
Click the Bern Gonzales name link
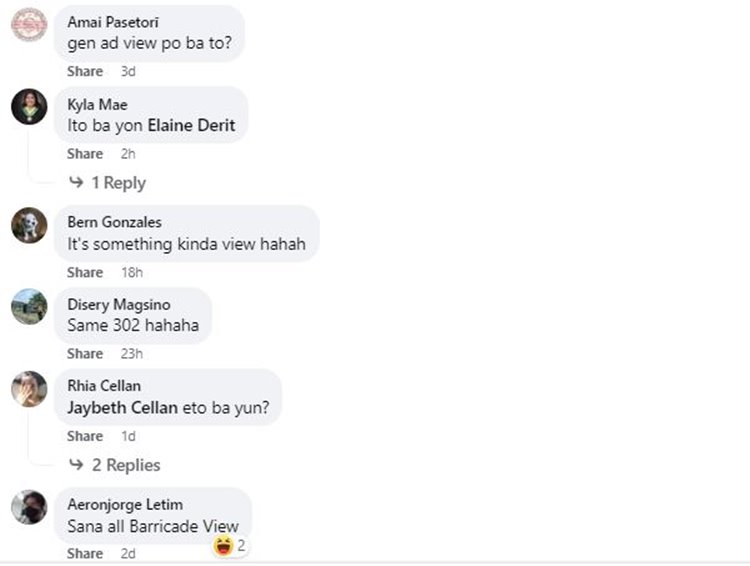114,222
